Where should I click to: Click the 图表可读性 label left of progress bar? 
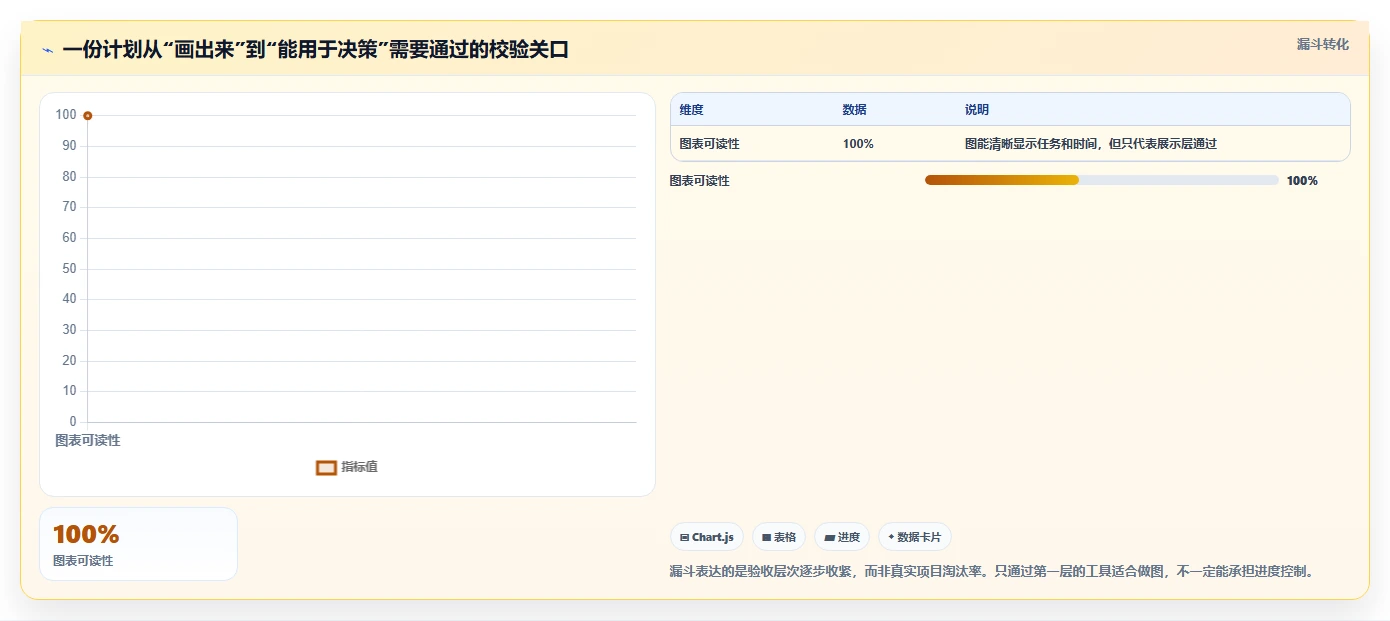(x=700, y=181)
